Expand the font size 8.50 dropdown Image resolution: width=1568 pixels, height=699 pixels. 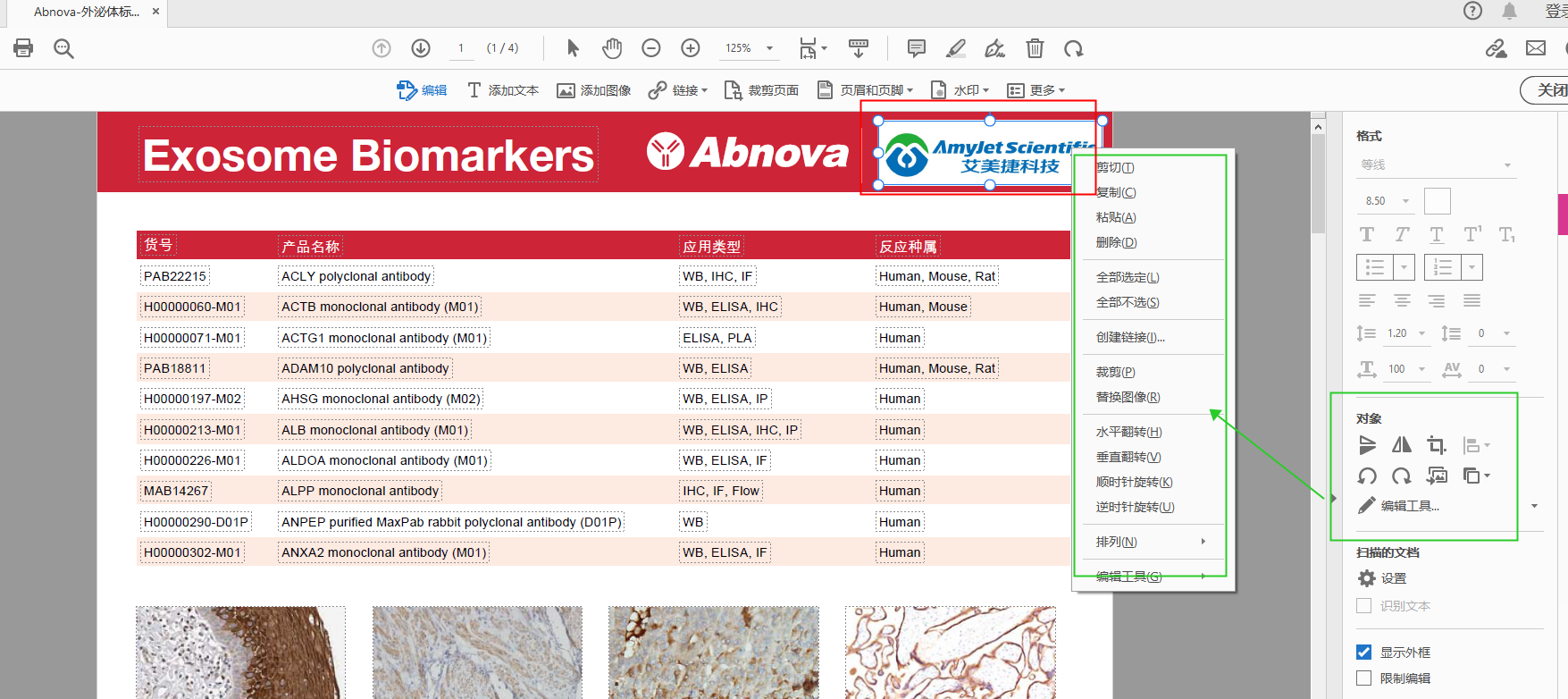click(x=1405, y=201)
